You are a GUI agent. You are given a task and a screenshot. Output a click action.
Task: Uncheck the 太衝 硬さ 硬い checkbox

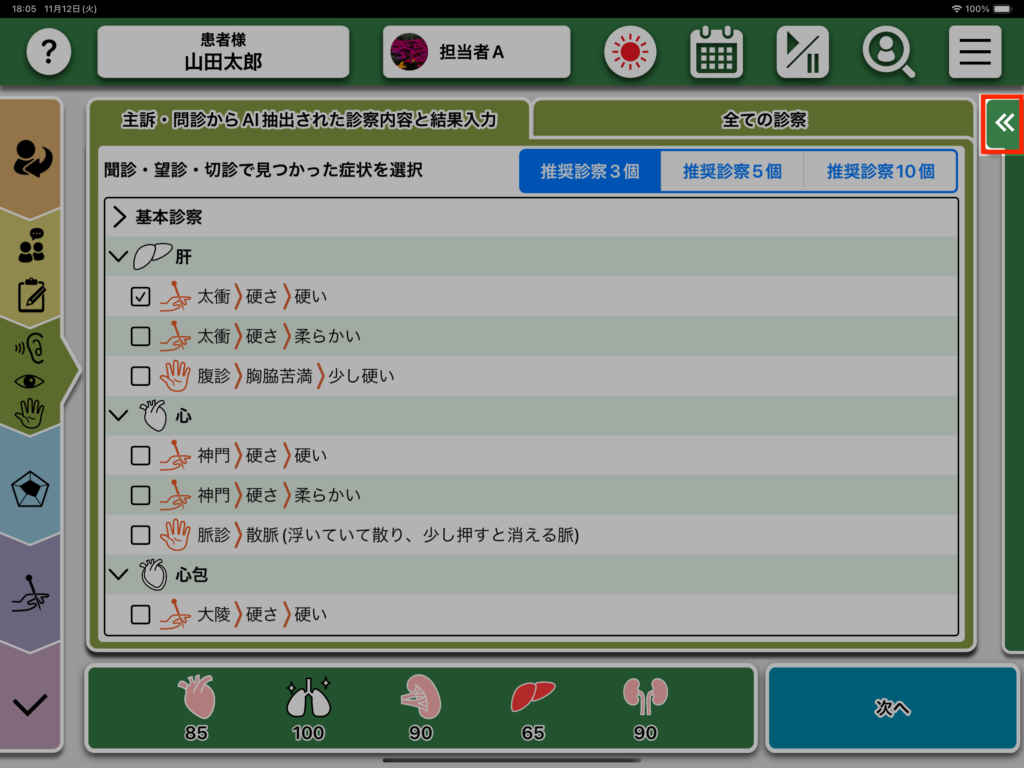[141, 297]
